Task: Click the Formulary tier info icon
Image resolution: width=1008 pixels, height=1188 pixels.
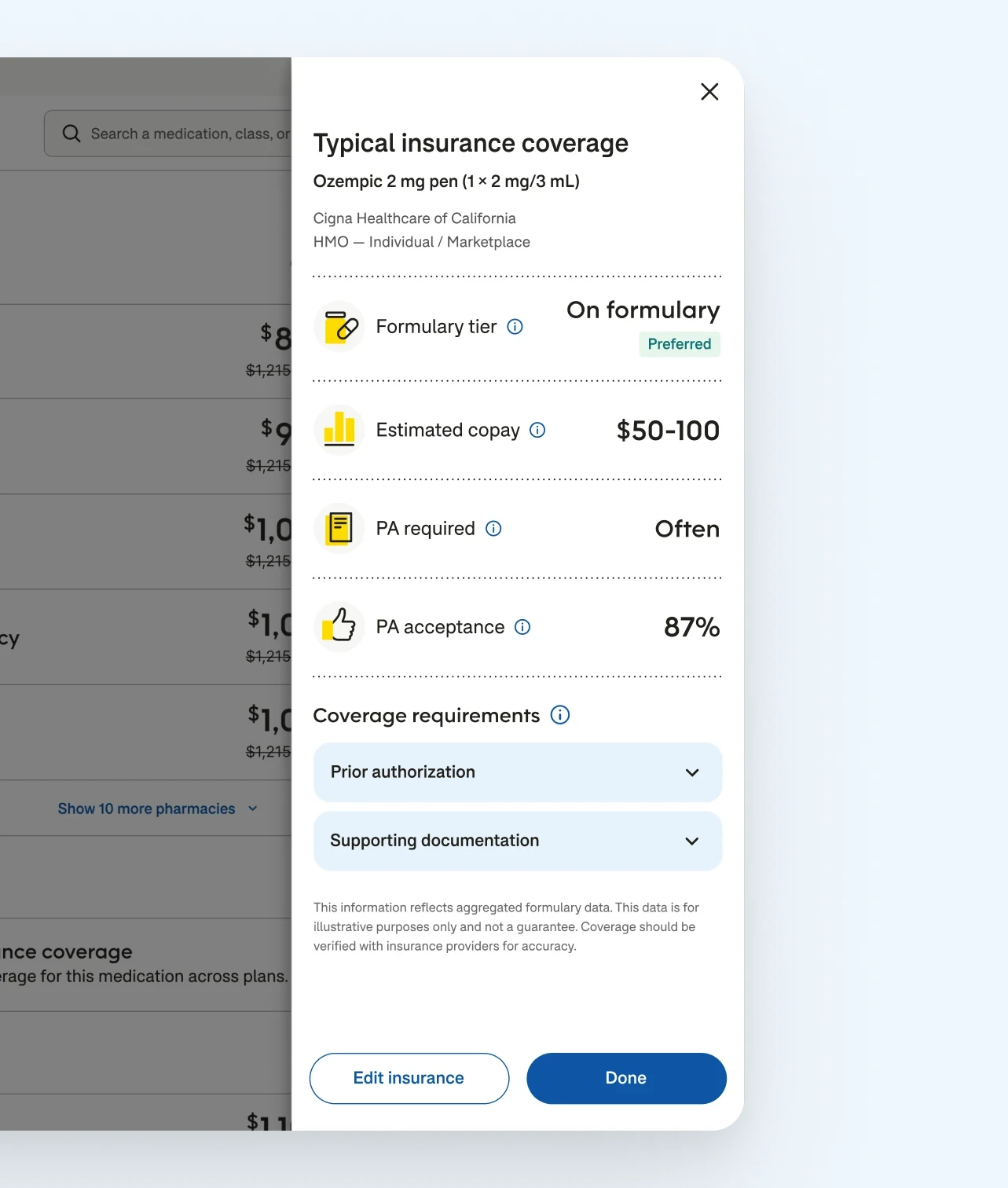Action: click(515, 327)
